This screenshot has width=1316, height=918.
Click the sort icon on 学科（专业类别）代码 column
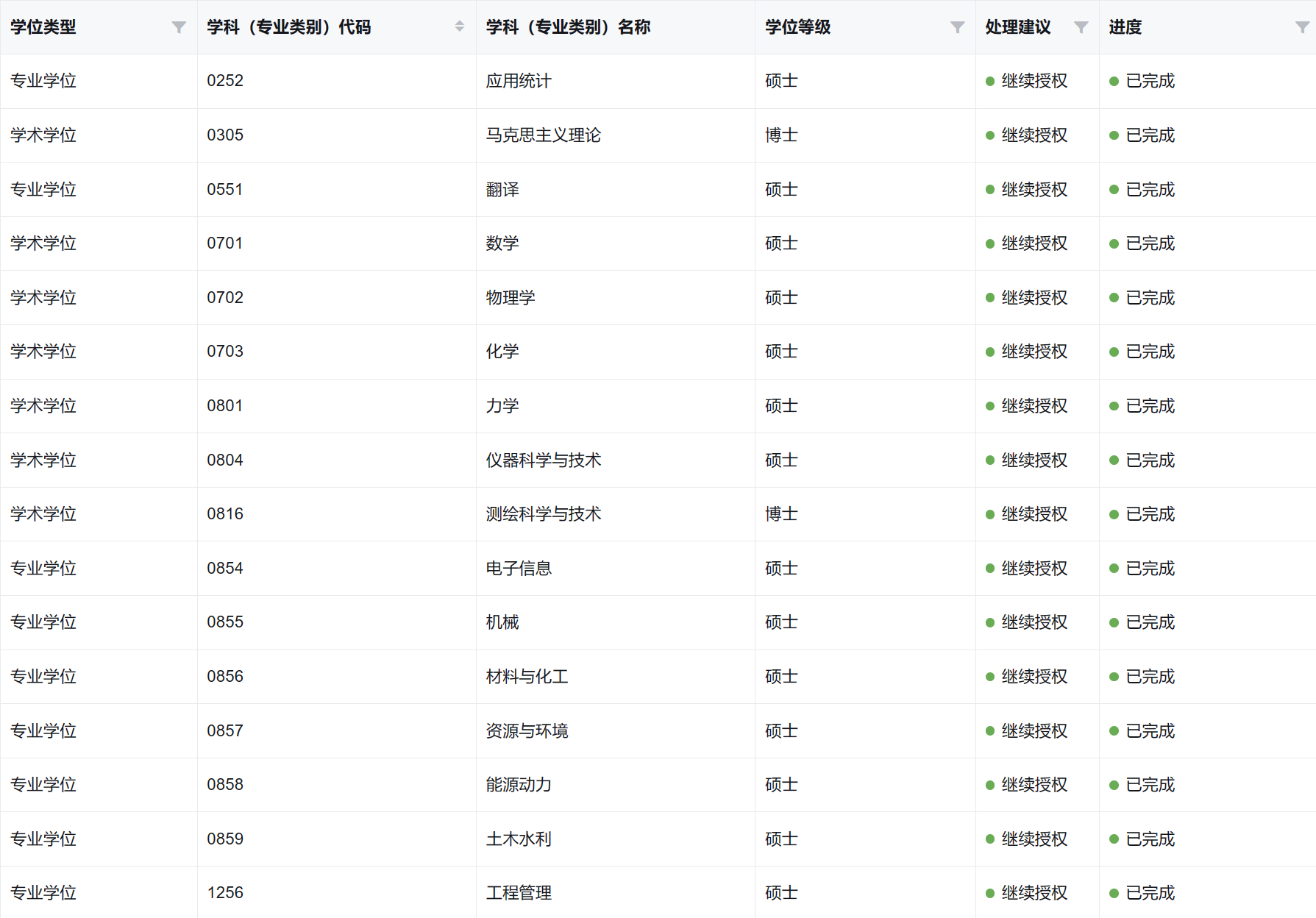[460, 27]
